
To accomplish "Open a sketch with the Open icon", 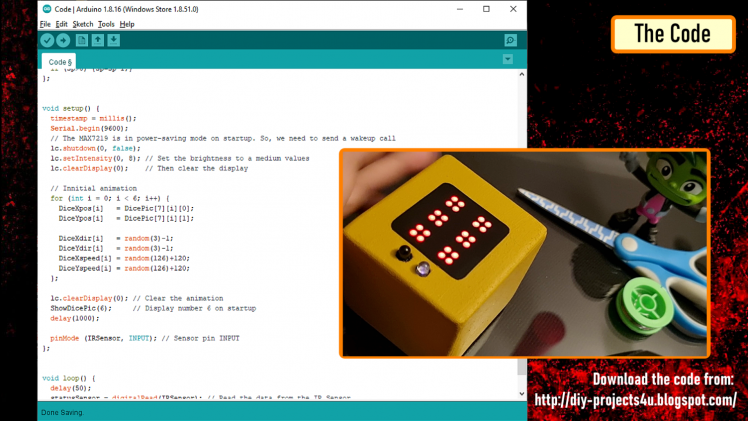I will tap(98, 41).
